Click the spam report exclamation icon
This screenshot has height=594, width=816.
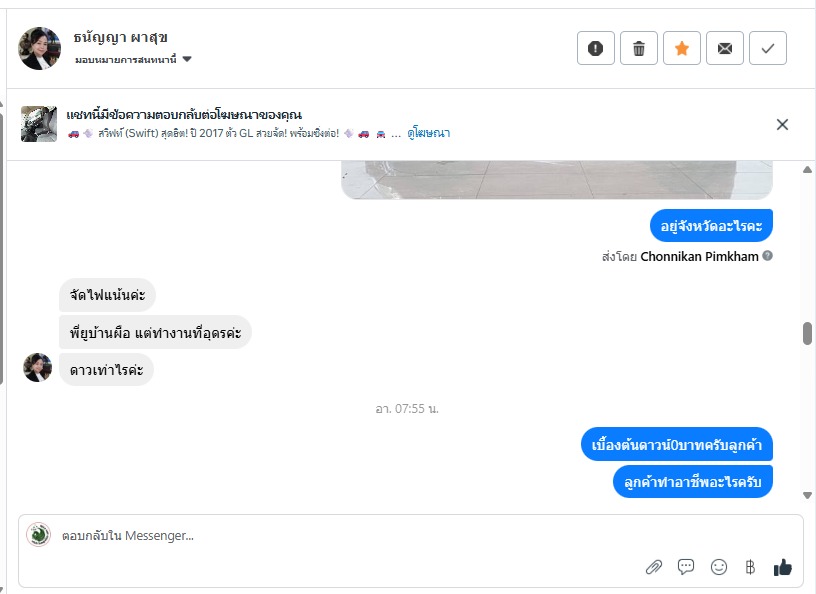(x=596, y=48)
